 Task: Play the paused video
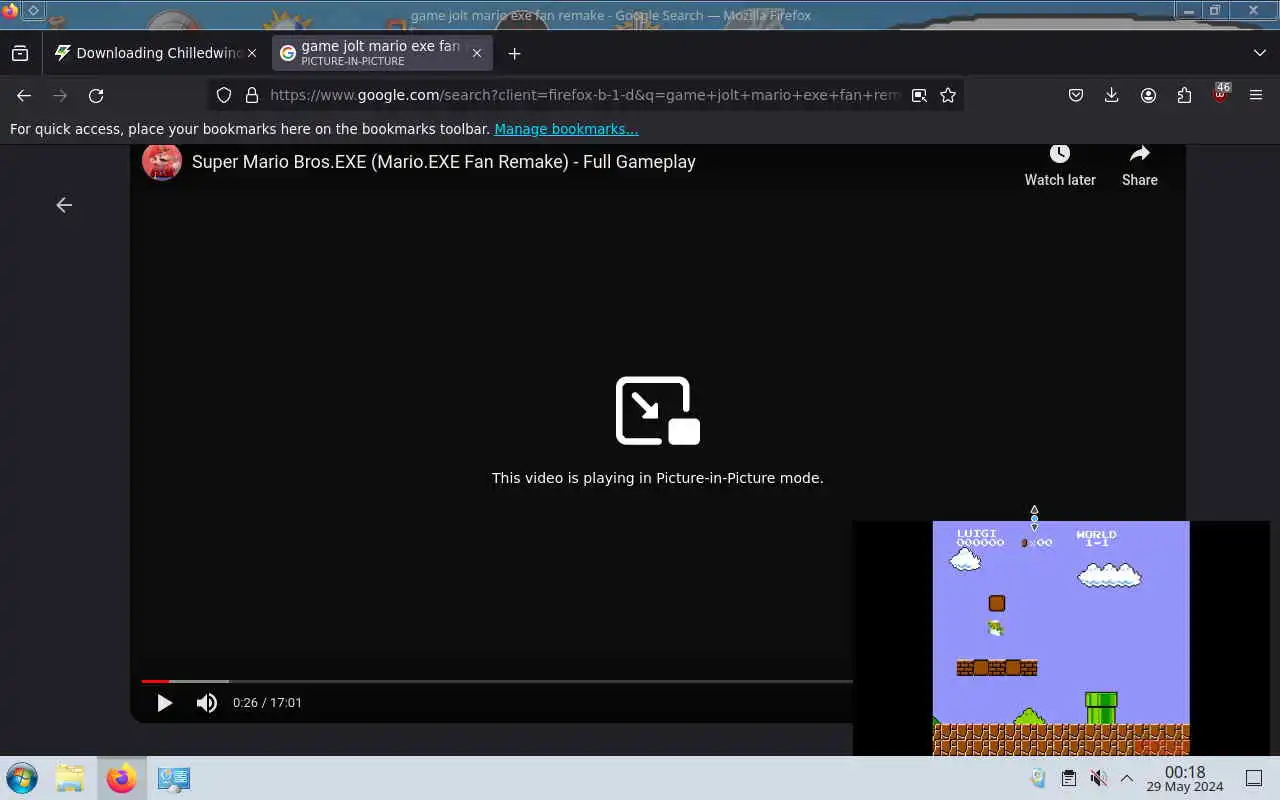pos(164,703)
